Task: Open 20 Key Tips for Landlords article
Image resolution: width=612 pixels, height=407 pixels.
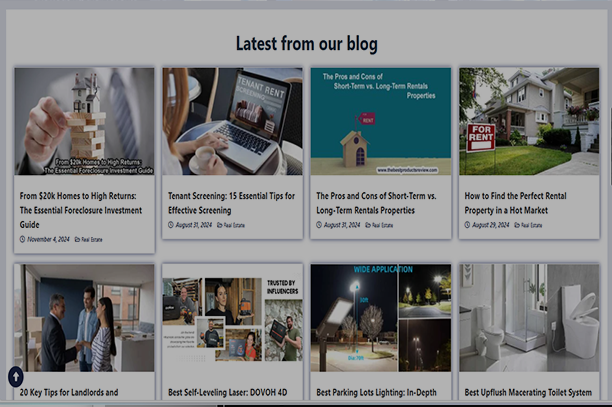Action: point(69,393)
